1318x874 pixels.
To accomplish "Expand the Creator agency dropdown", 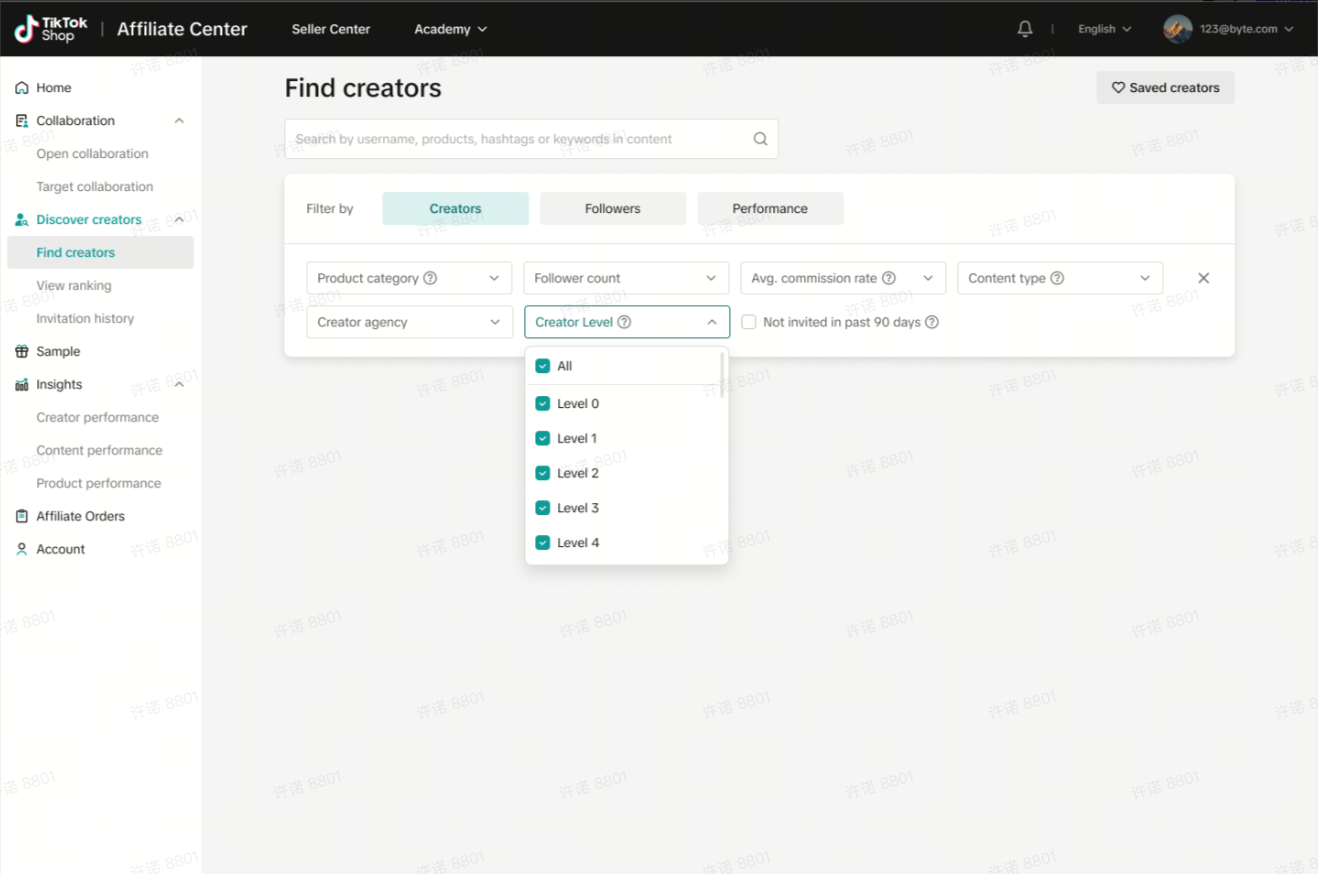I will [x=409, y=322].
